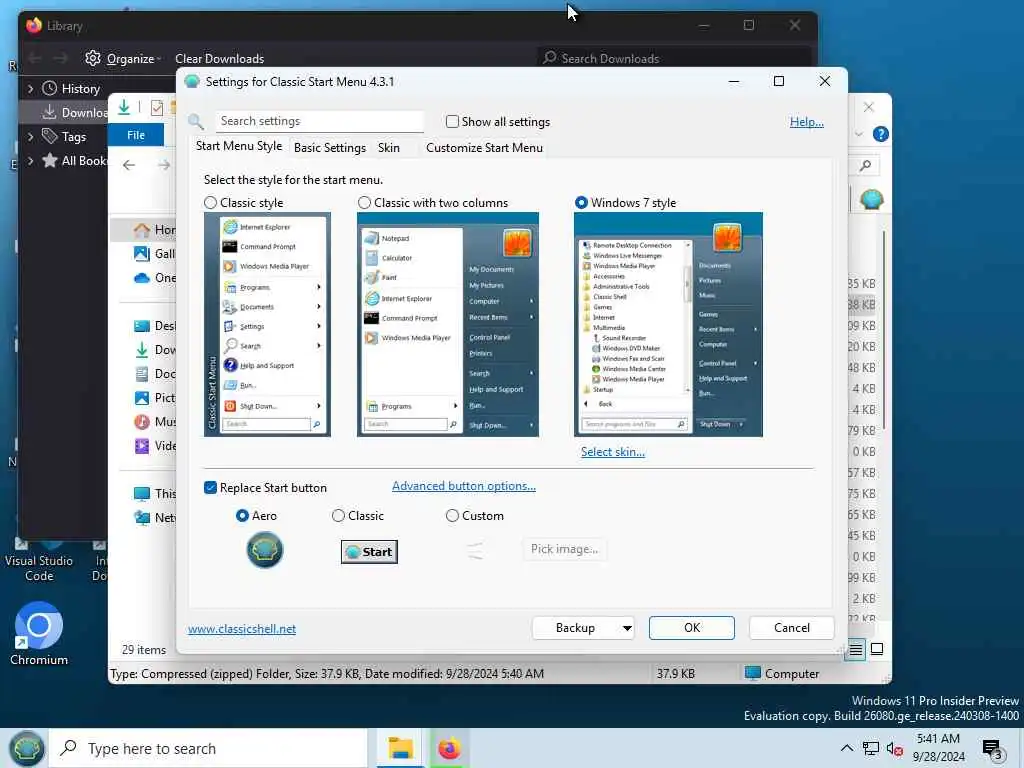Click Explorer back arrow button

129,165
